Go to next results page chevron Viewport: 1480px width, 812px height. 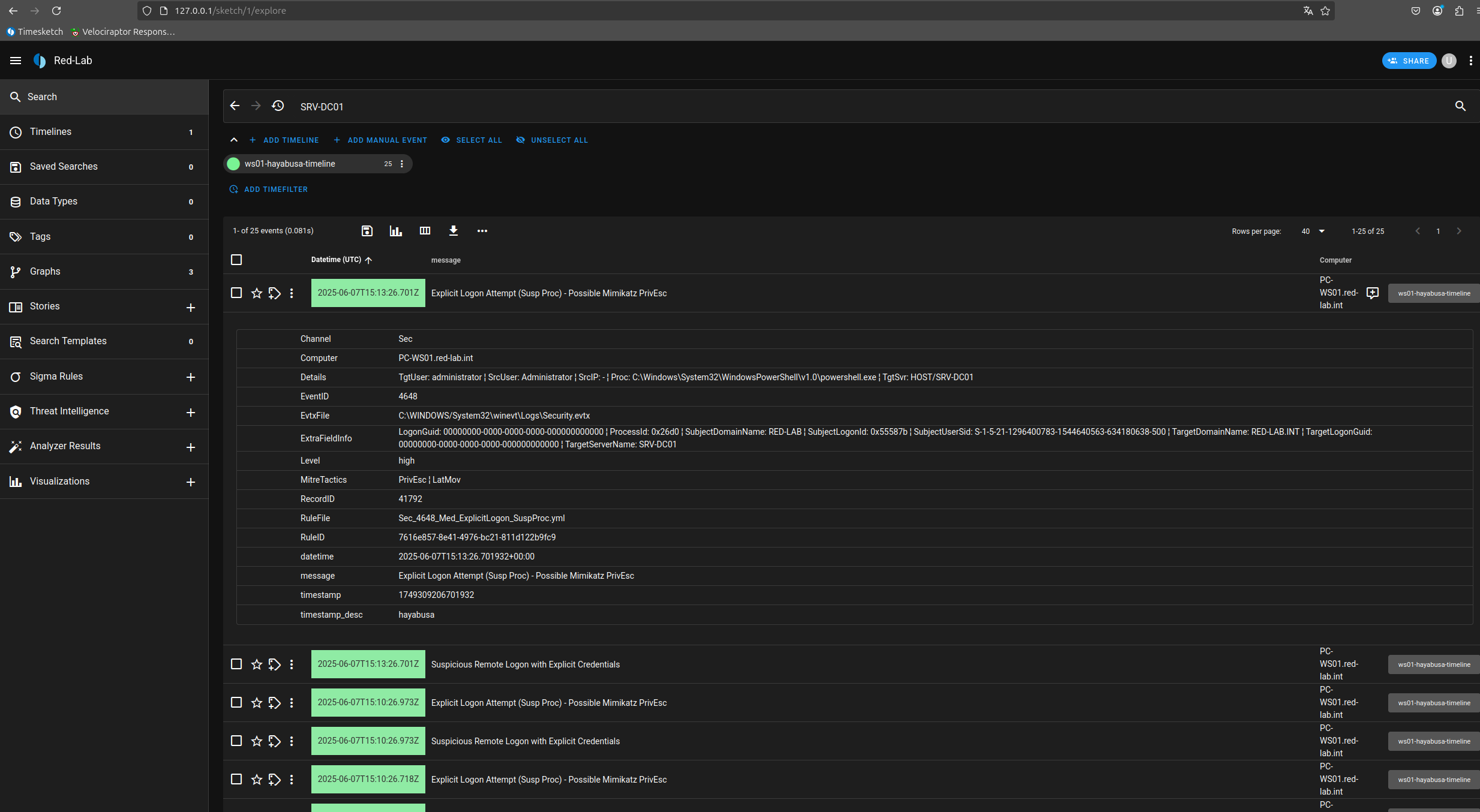point(1459,231)
